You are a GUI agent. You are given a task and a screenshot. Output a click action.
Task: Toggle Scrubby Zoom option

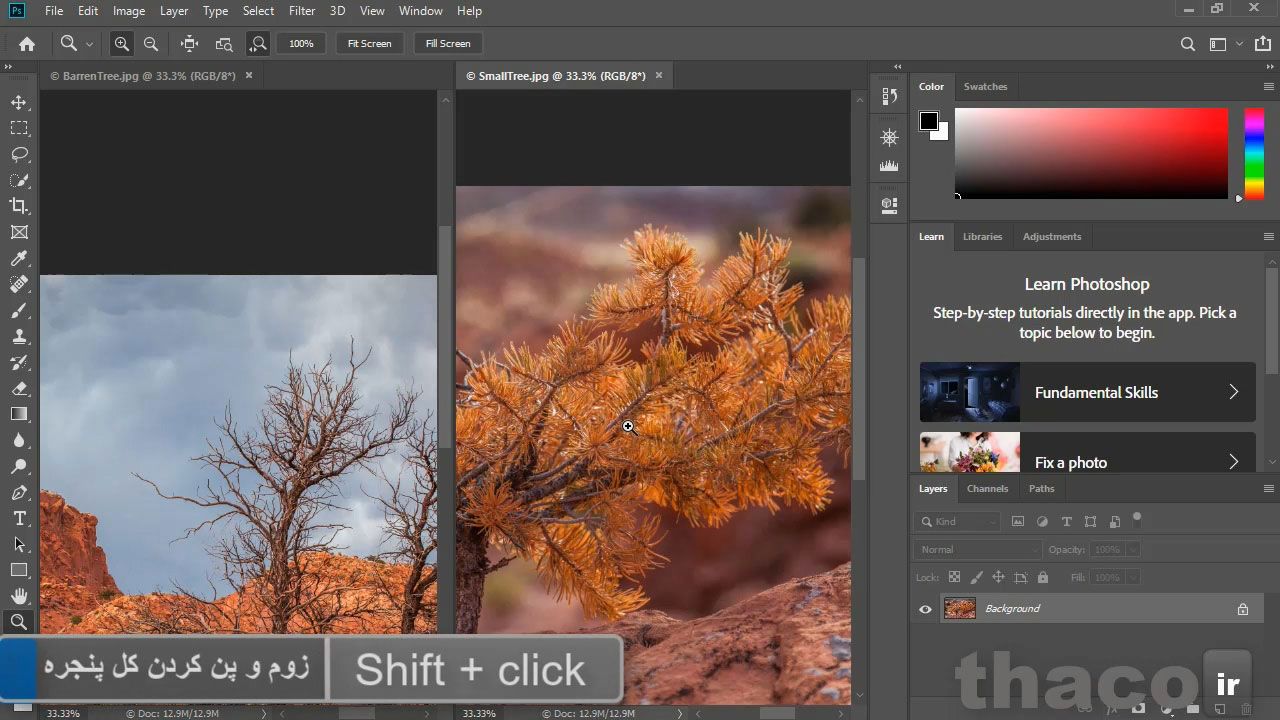coord(258,43)
